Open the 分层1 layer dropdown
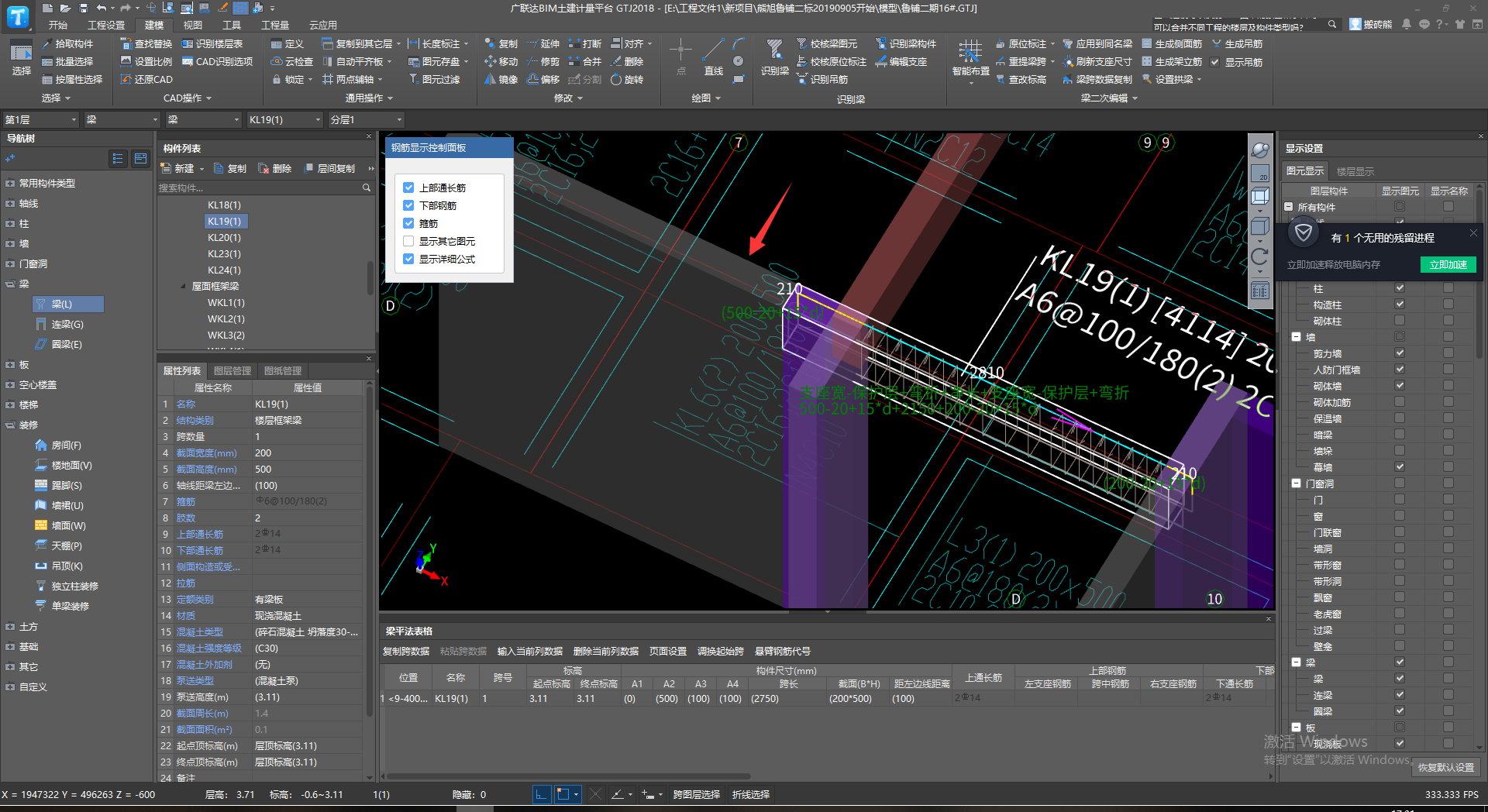The image size is (1488, 812). 366,120
